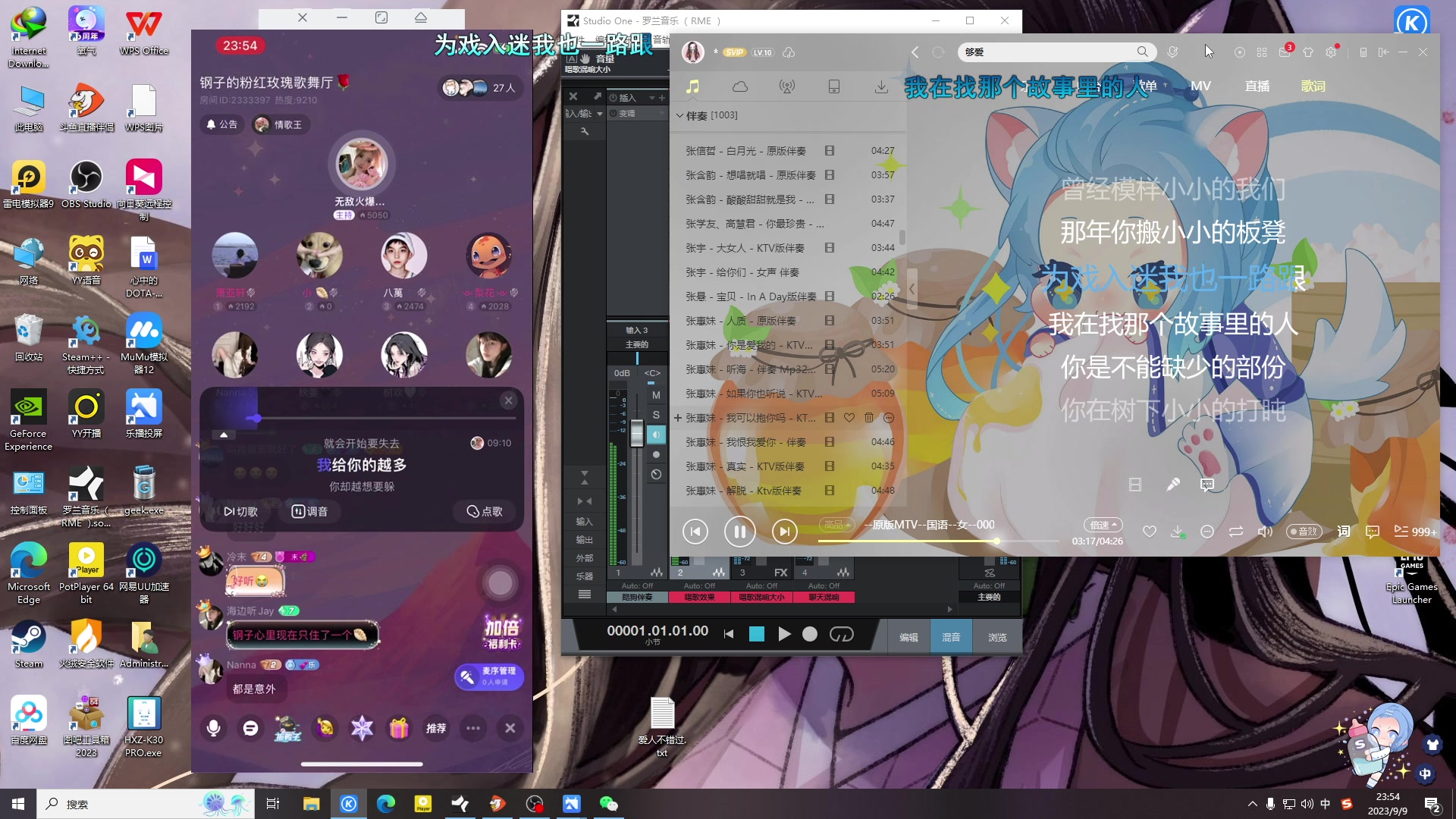Open KuGou settings gear icon

[1331, 52]
